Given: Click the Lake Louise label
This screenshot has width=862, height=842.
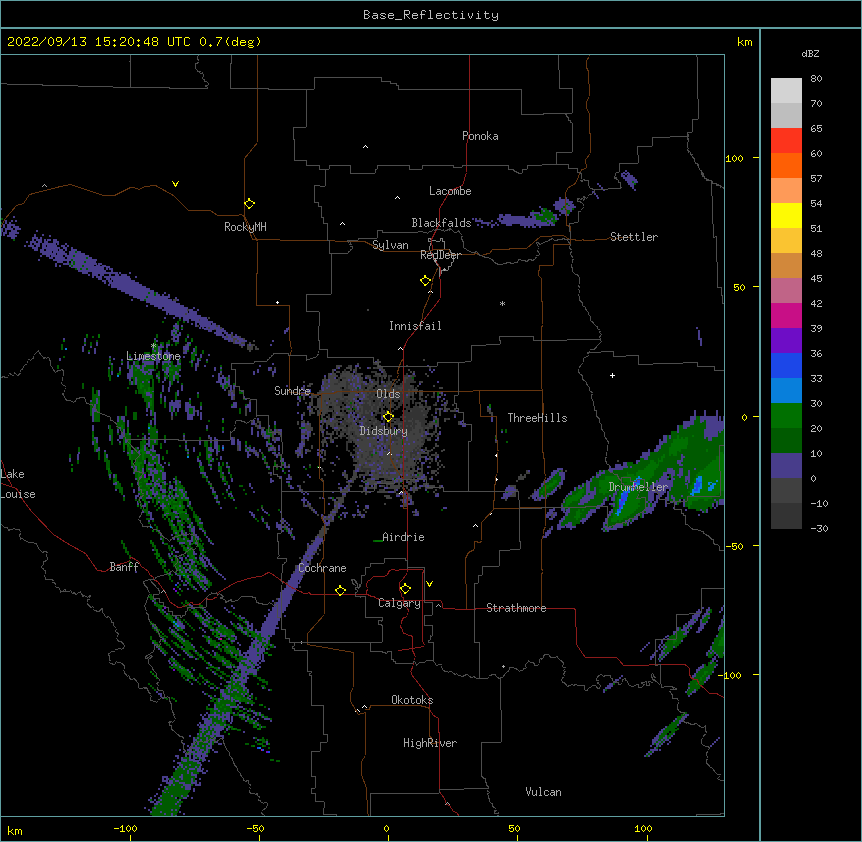Looking at the screenshot, I should point(18,484).
